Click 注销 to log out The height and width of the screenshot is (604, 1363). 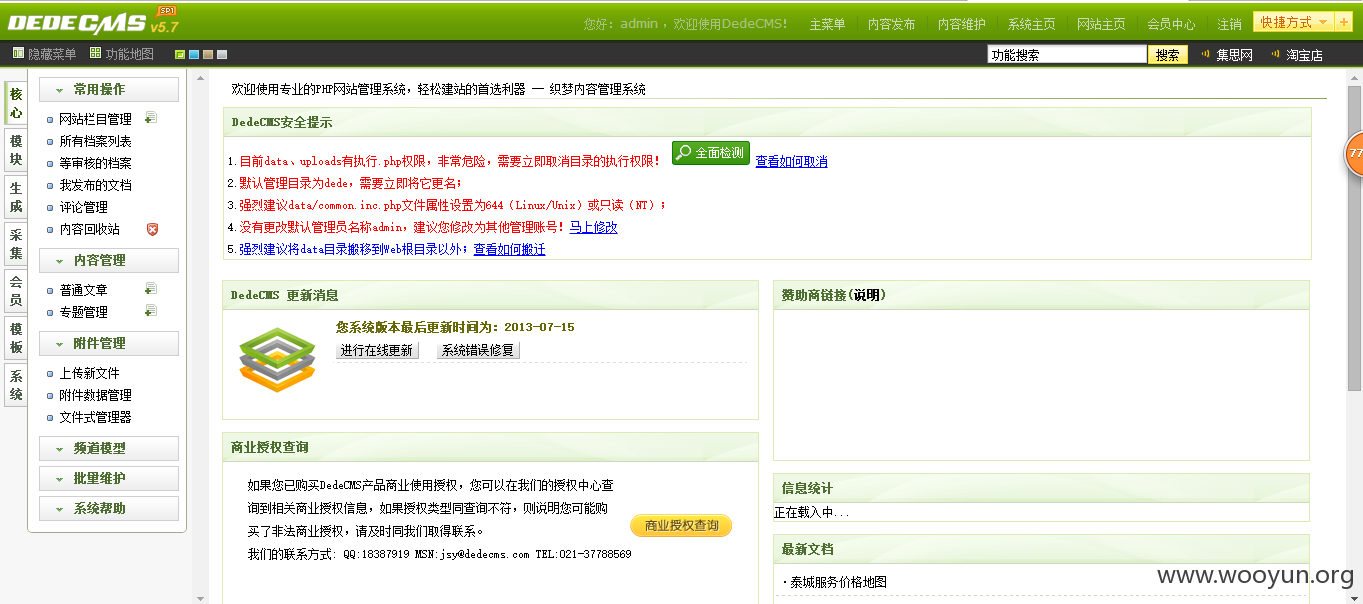(1229, 24)
